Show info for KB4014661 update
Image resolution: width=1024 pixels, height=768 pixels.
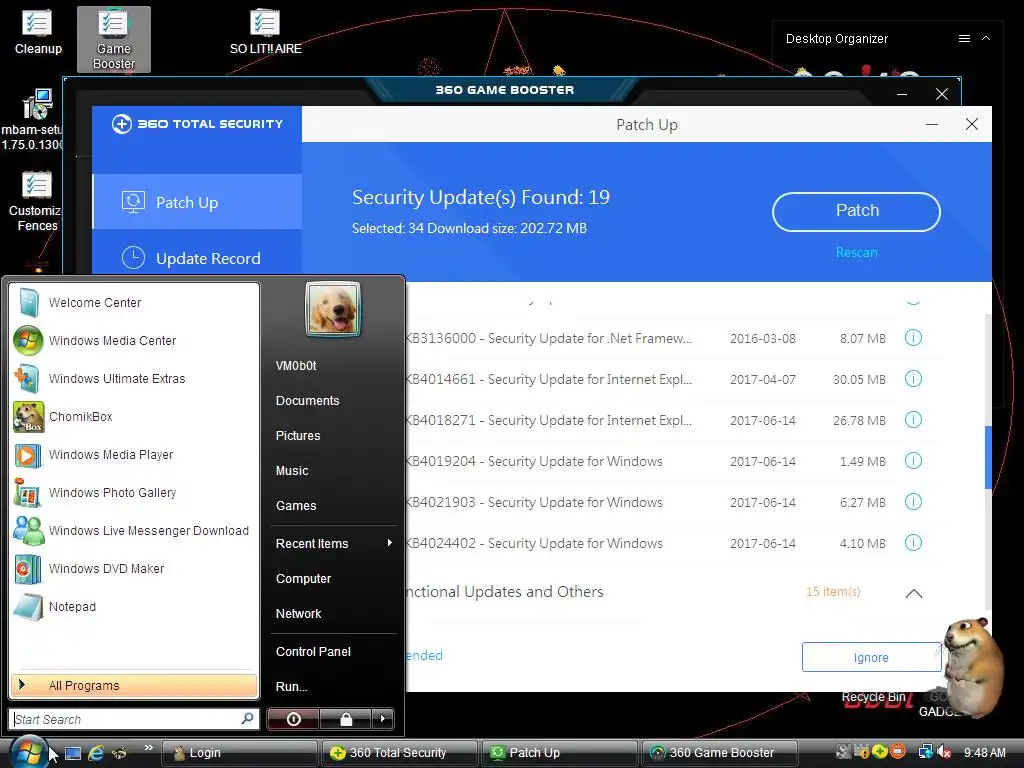coord(913,379)
